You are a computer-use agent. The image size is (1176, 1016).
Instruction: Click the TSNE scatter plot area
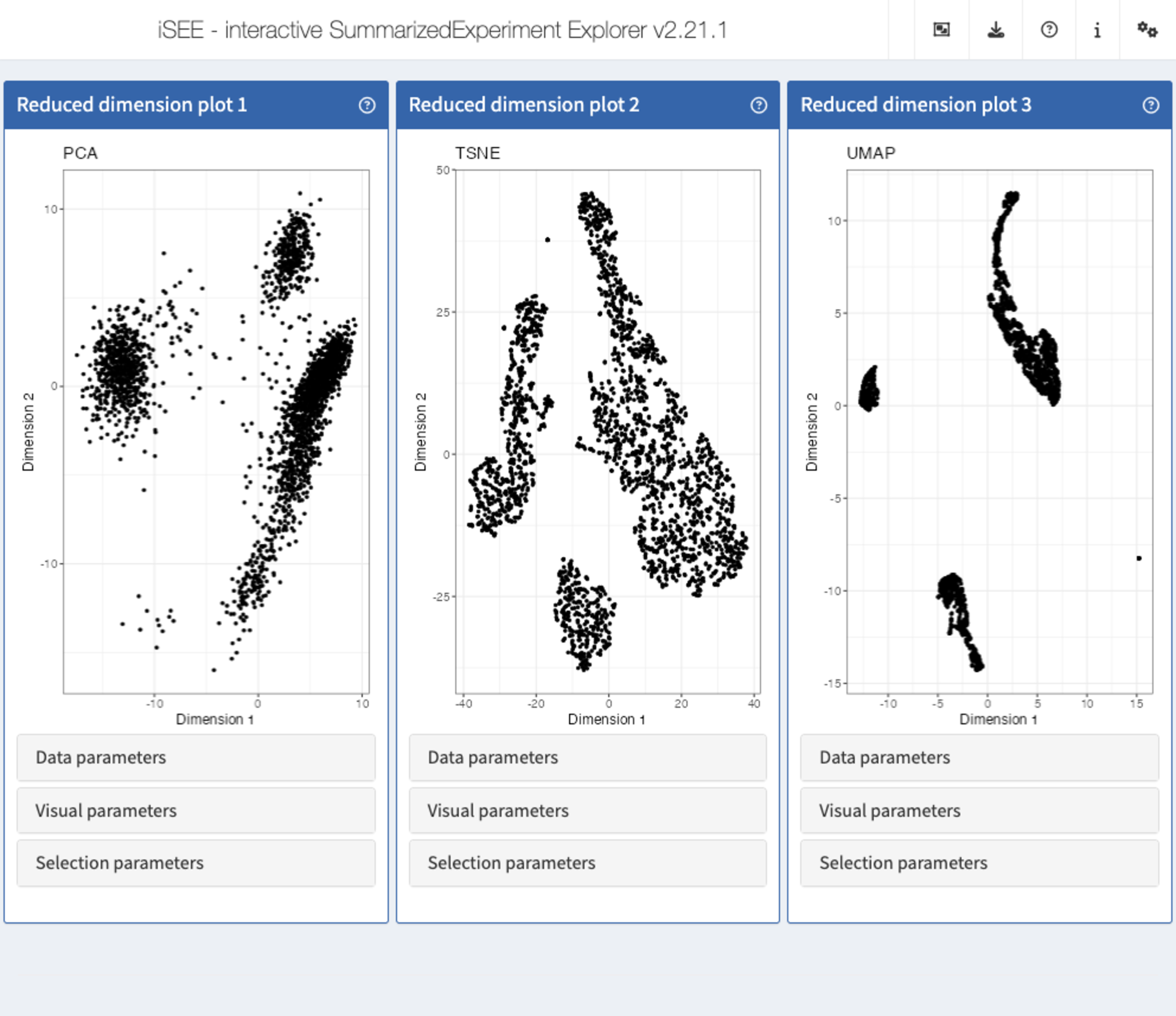pyautogui.click(x=608, y=432)
